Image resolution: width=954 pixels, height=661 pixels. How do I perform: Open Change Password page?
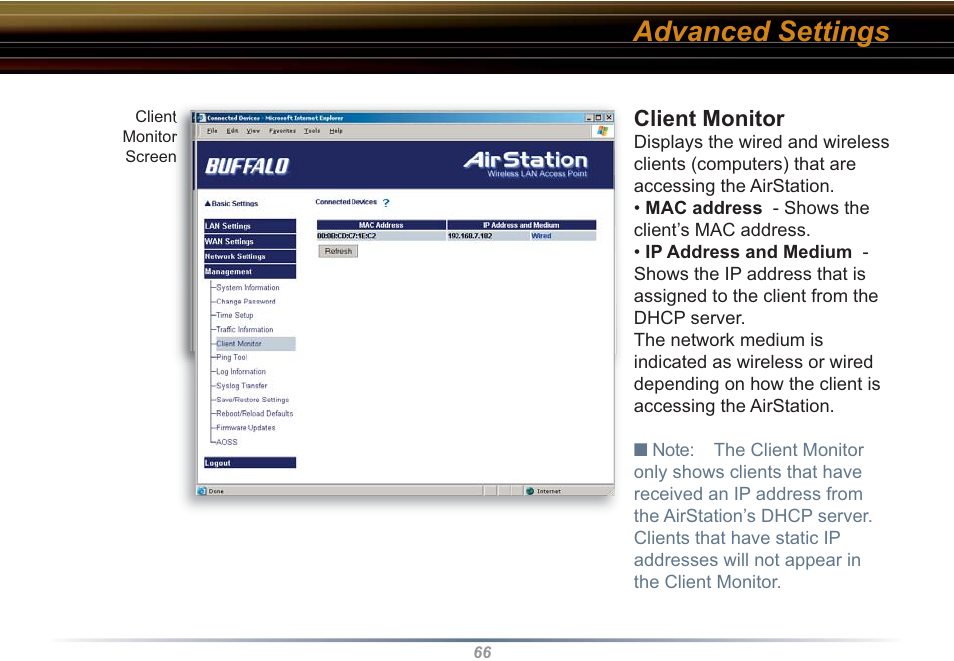(246, 301)
